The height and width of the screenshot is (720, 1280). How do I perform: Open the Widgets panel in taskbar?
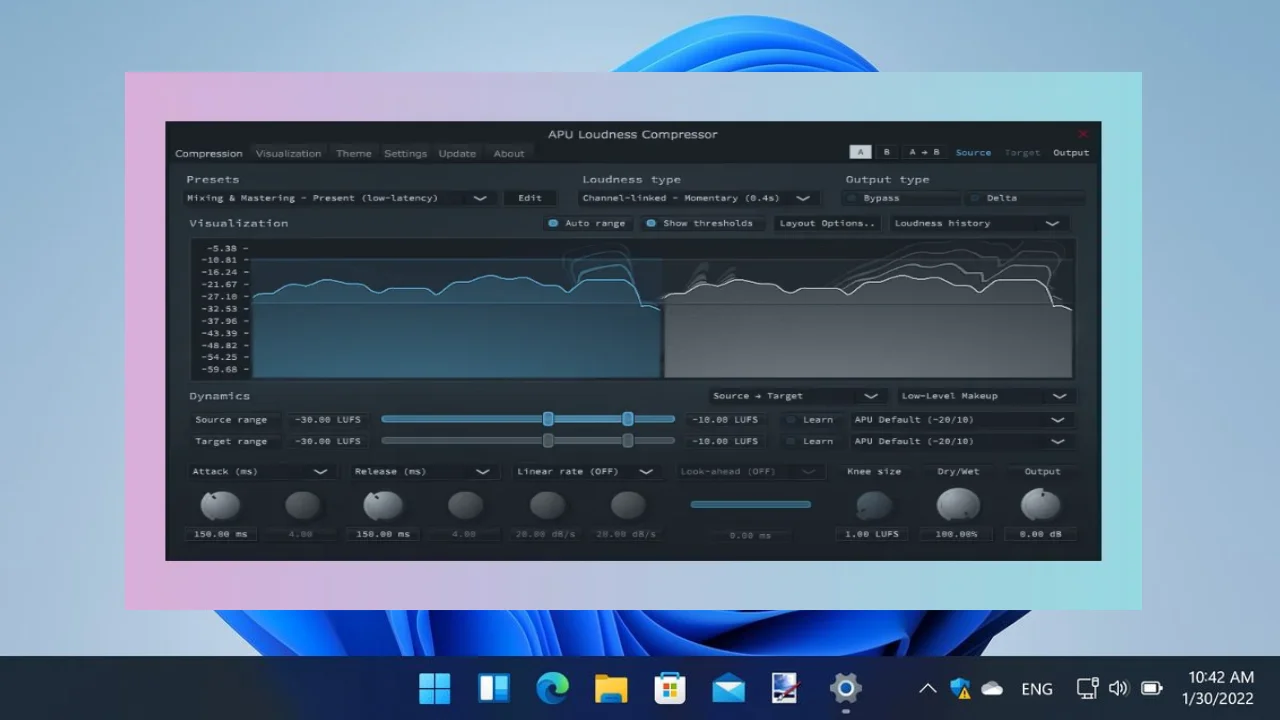pos(494,688)
